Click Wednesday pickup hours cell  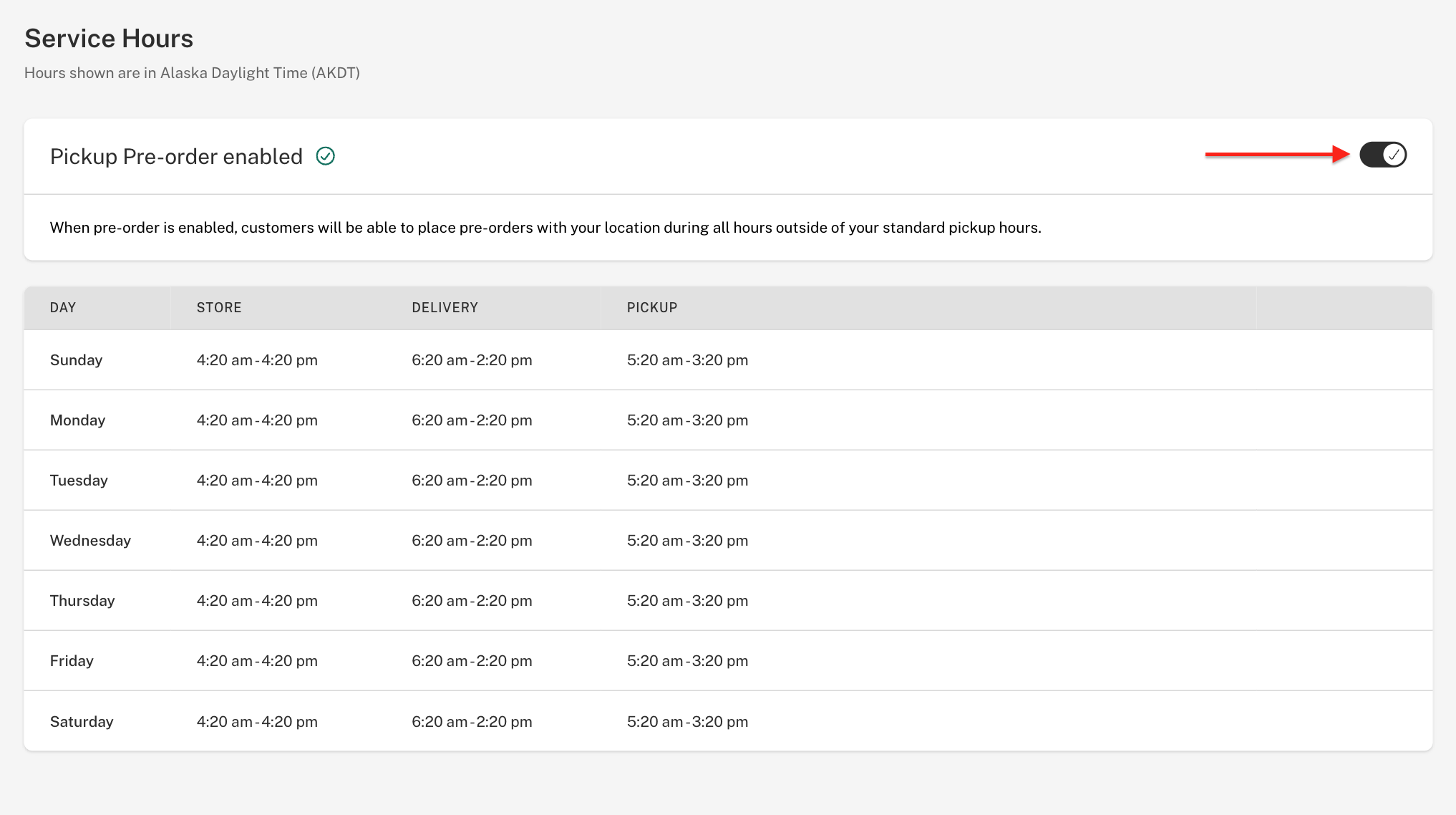(x=687, y=541)
